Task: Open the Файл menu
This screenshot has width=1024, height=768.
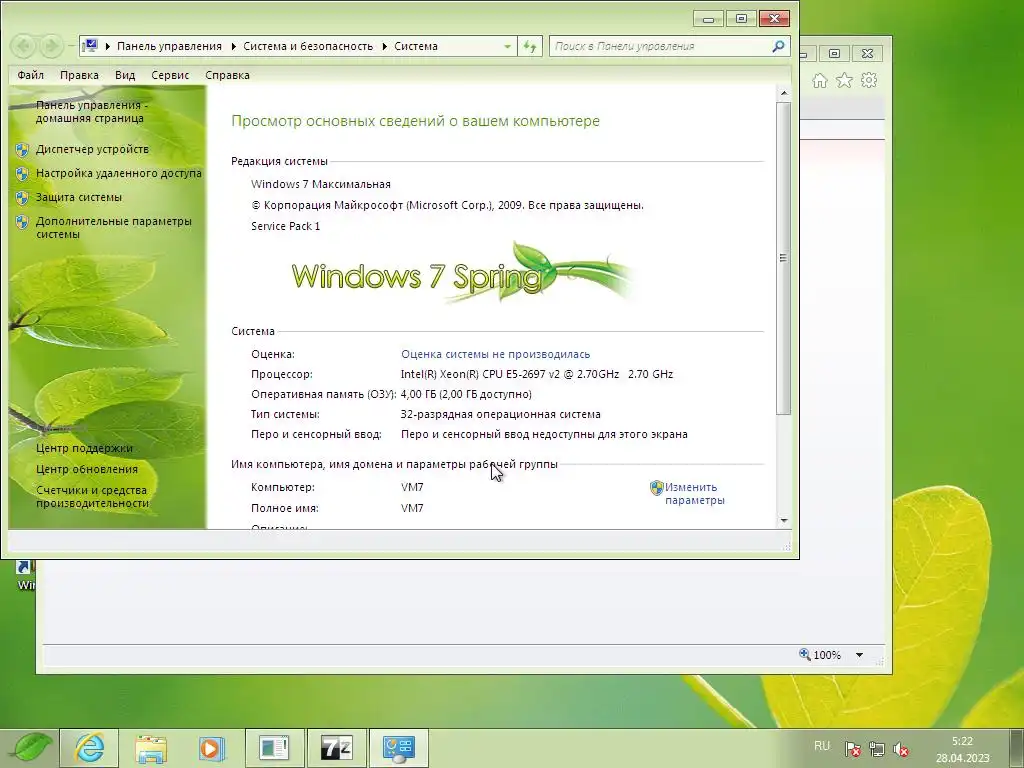Action: click(x=31, y=75)
